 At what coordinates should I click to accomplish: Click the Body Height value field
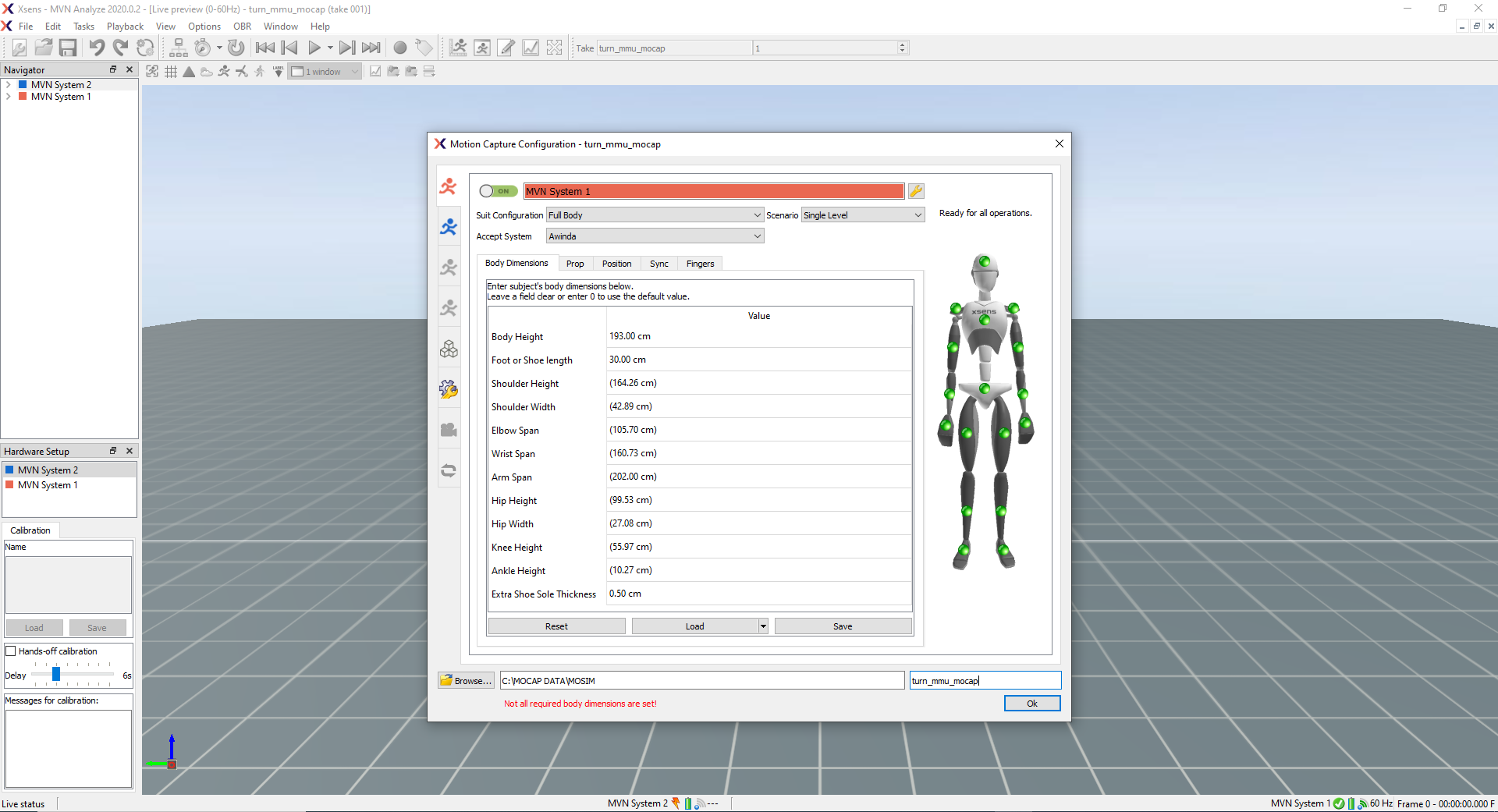coord(758,336)
